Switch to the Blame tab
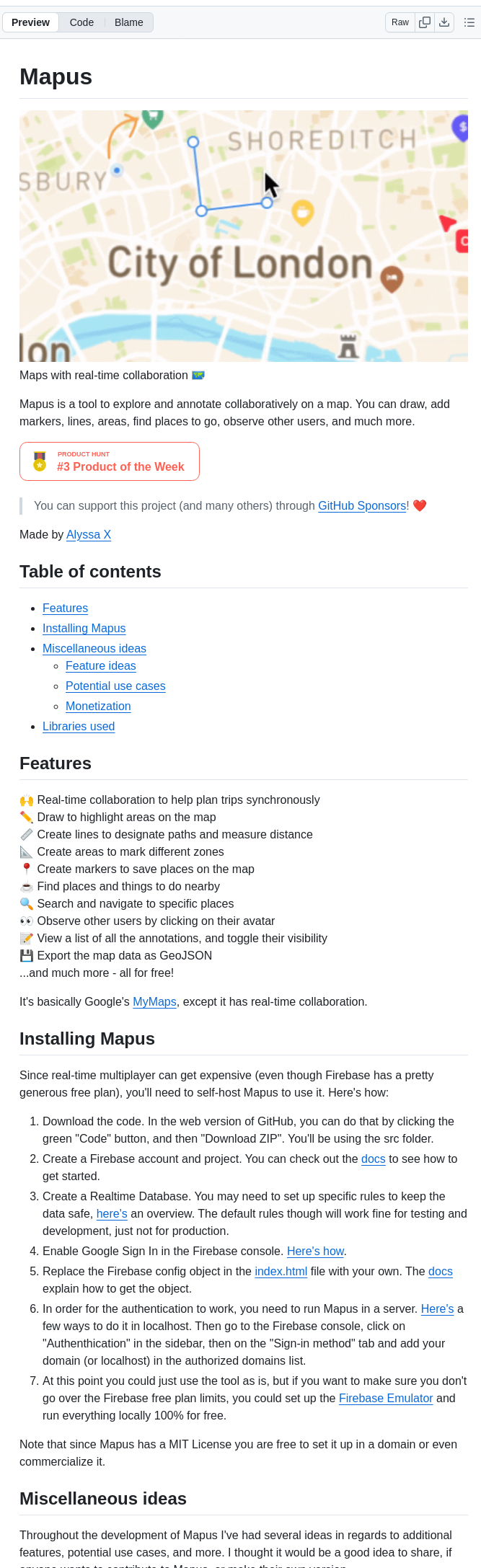 coord(128,22)
